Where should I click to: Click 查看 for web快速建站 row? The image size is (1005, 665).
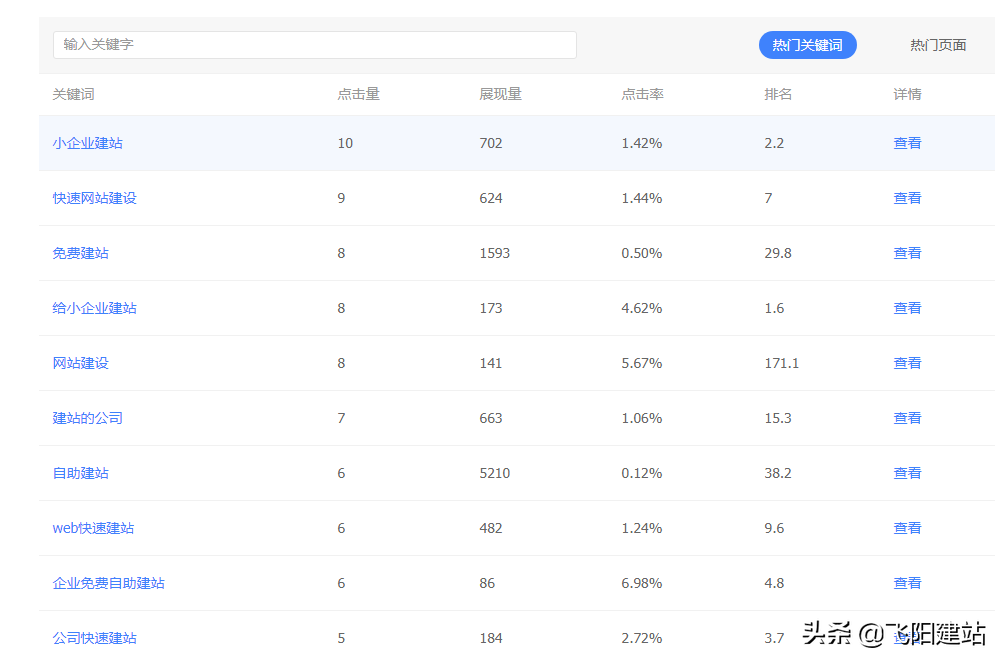click(908, 529)
